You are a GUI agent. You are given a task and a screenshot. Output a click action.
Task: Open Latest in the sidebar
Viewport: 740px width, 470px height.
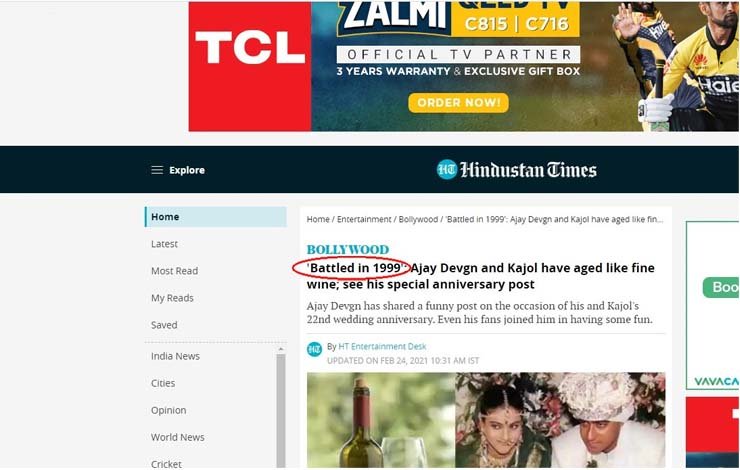point(164,244)
